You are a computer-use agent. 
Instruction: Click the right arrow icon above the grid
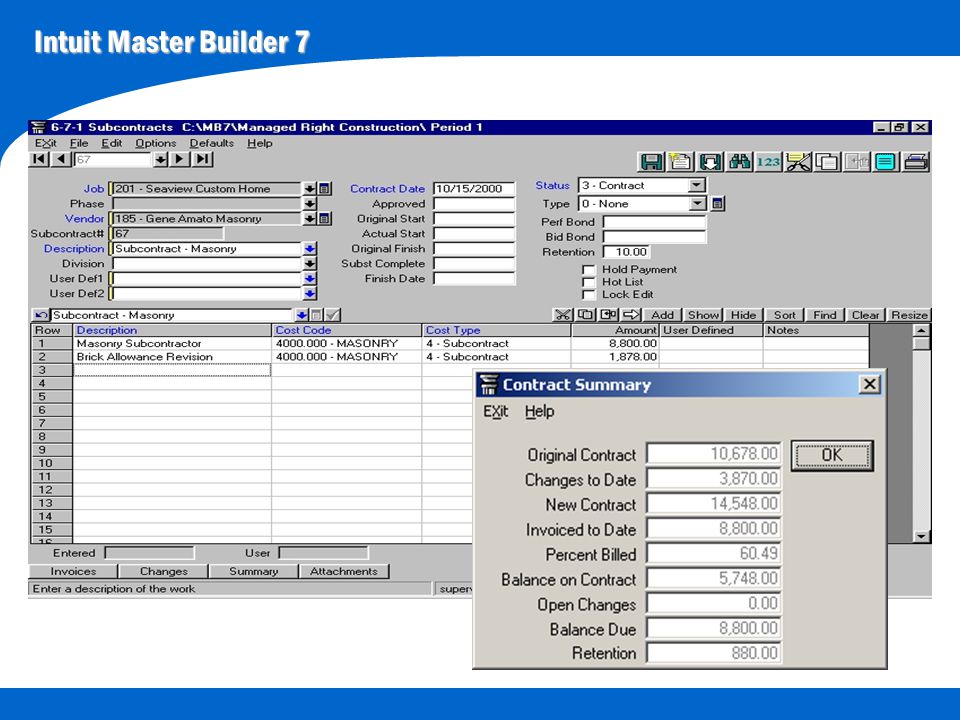pos(631,315)
